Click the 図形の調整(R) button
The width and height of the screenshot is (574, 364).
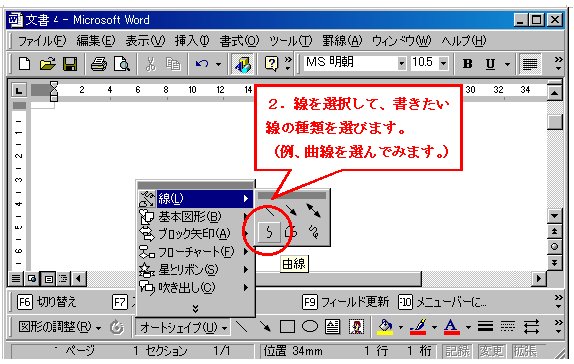[59, 327]
